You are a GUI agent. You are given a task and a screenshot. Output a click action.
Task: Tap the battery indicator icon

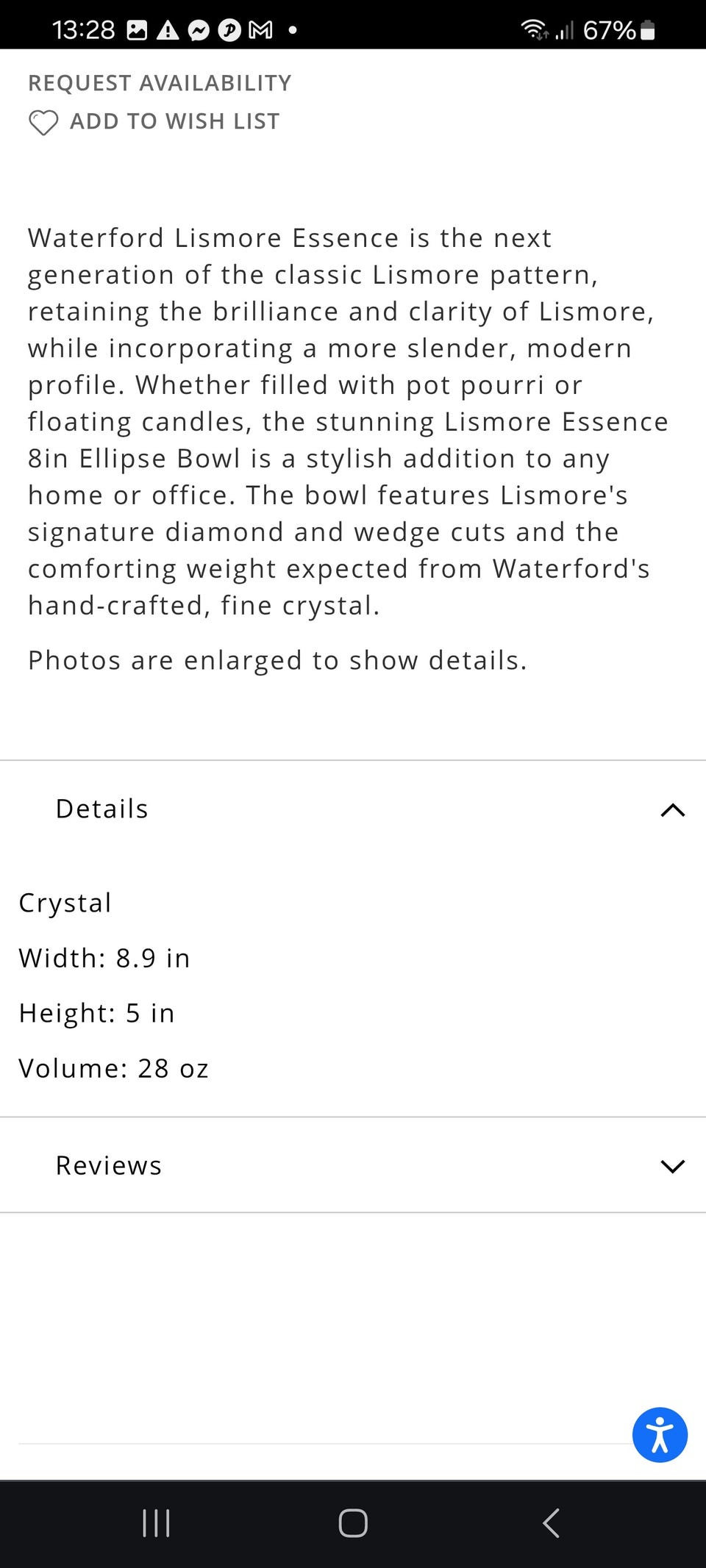click(647, 30)
